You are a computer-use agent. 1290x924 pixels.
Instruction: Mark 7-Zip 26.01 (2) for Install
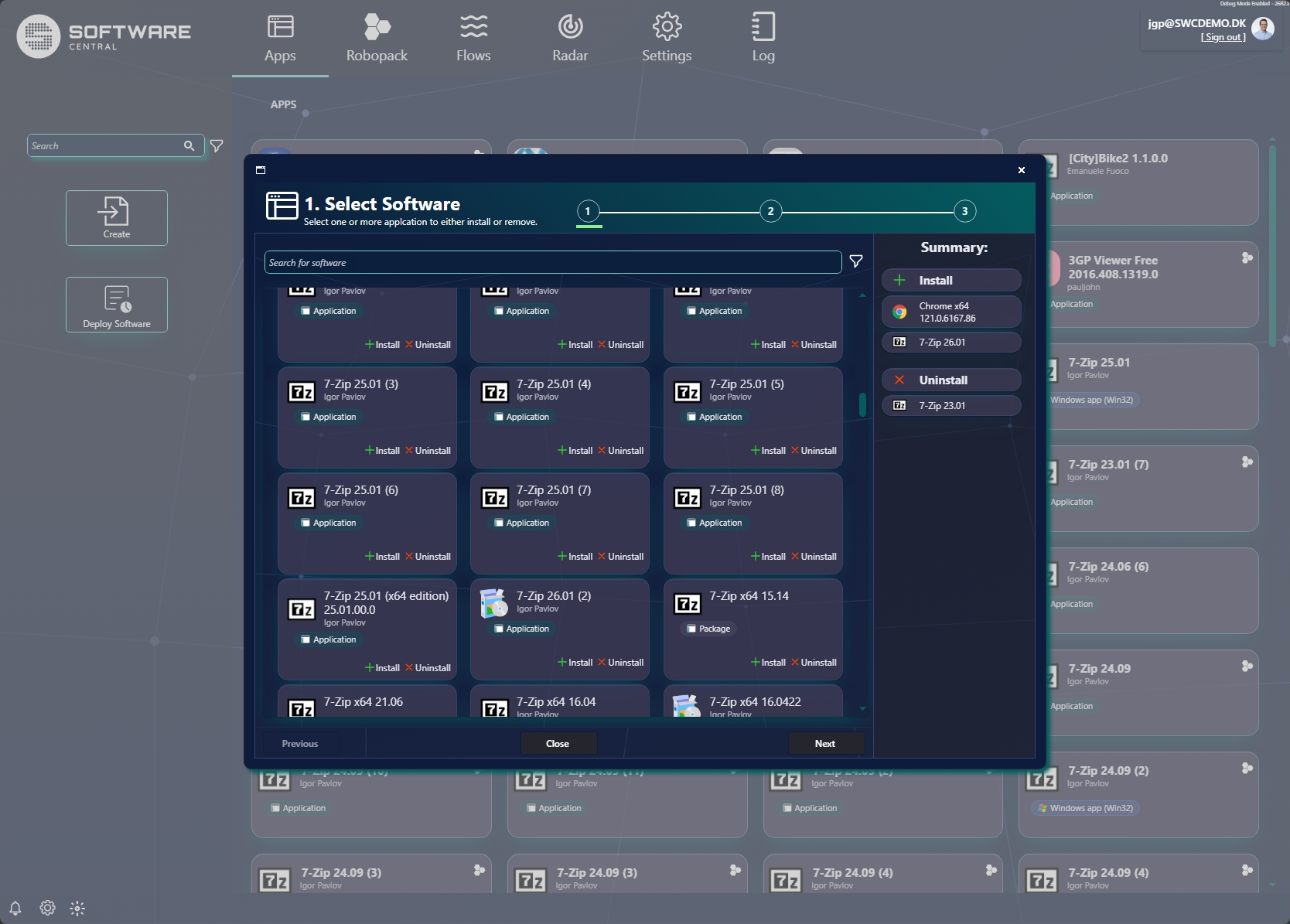(575, 663)
